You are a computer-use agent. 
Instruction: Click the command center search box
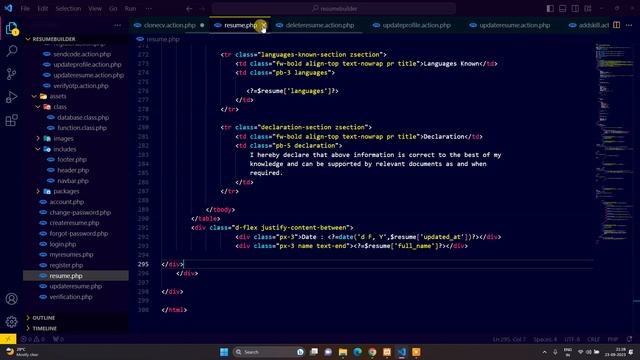tap(334, 9)
